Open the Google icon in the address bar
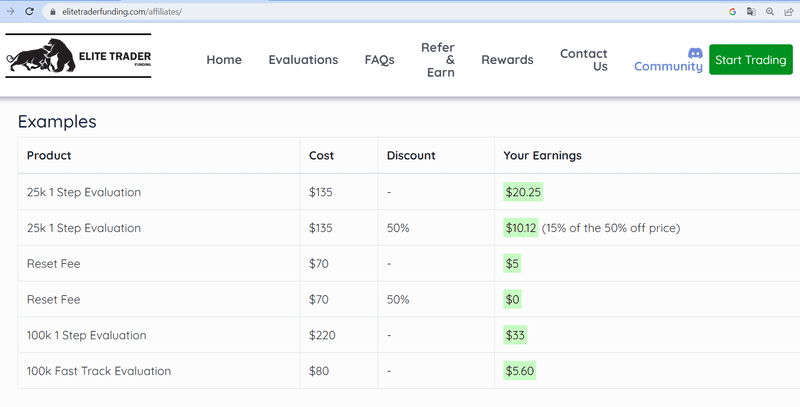800x407 pixels. (x=733, y=12)
